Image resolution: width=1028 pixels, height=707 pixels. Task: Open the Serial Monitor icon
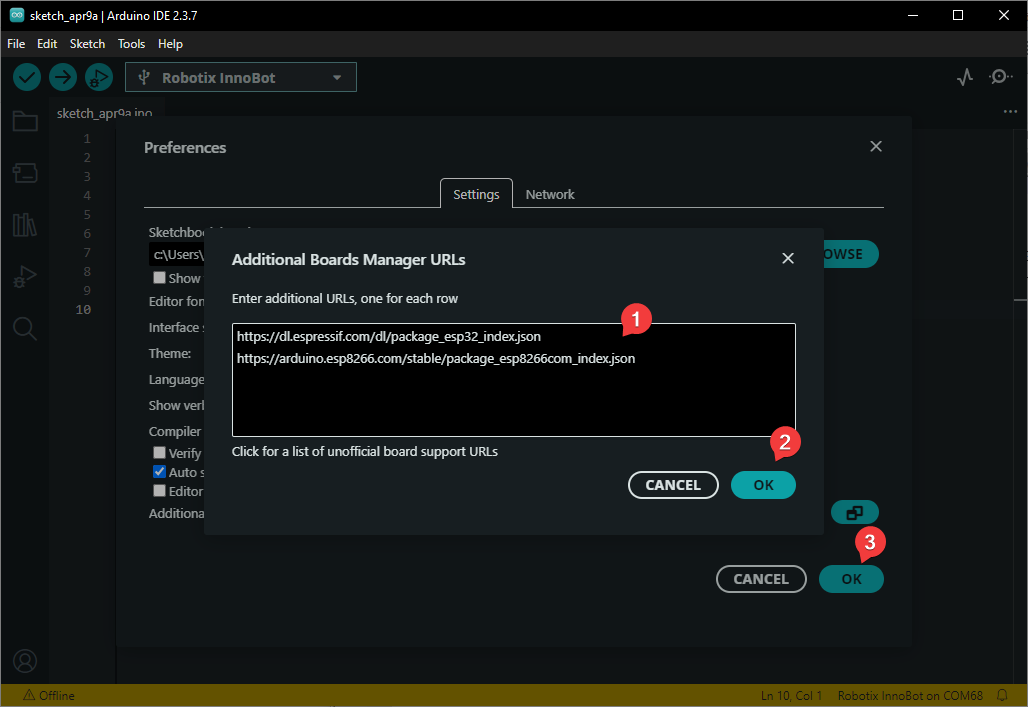(1000, 77)
